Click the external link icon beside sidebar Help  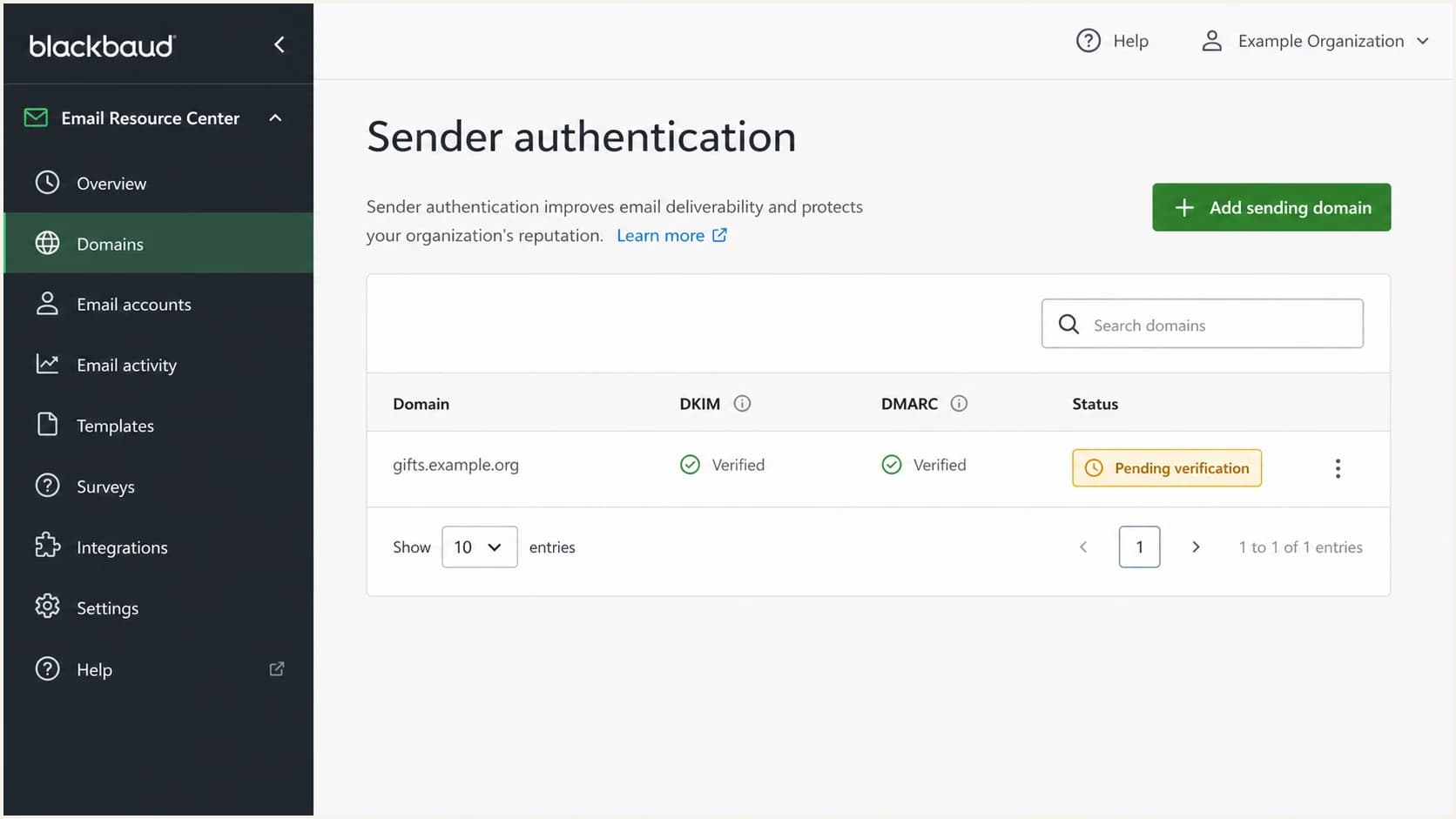point(277,668)
